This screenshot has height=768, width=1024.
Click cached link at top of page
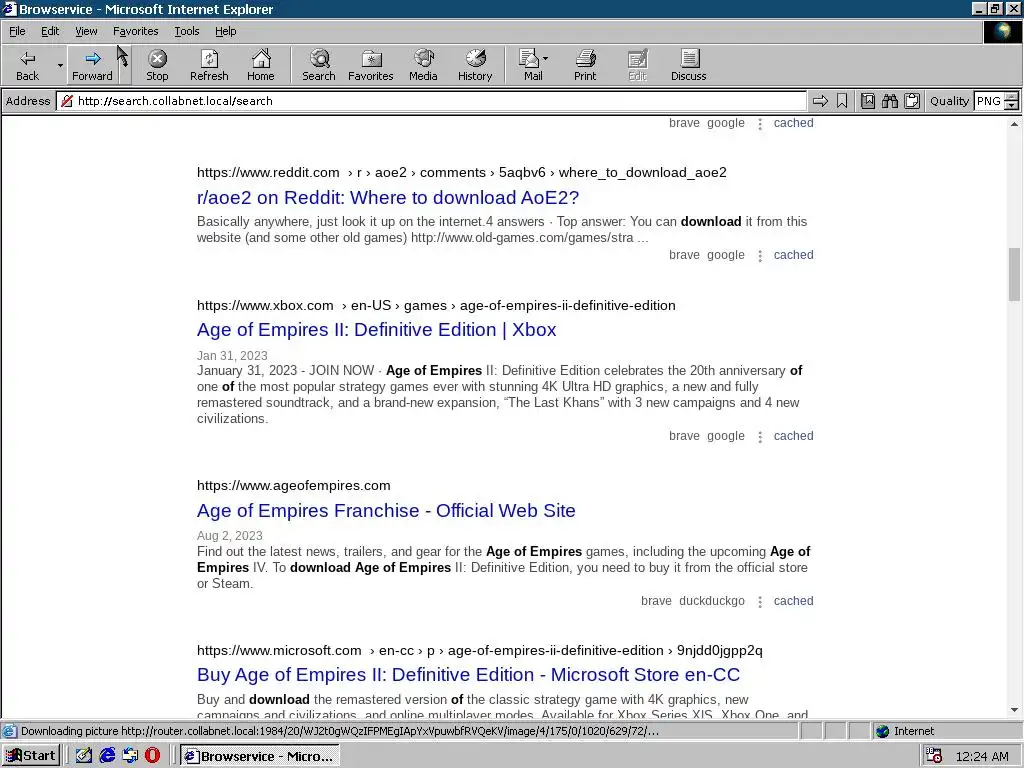click(793, 123)
